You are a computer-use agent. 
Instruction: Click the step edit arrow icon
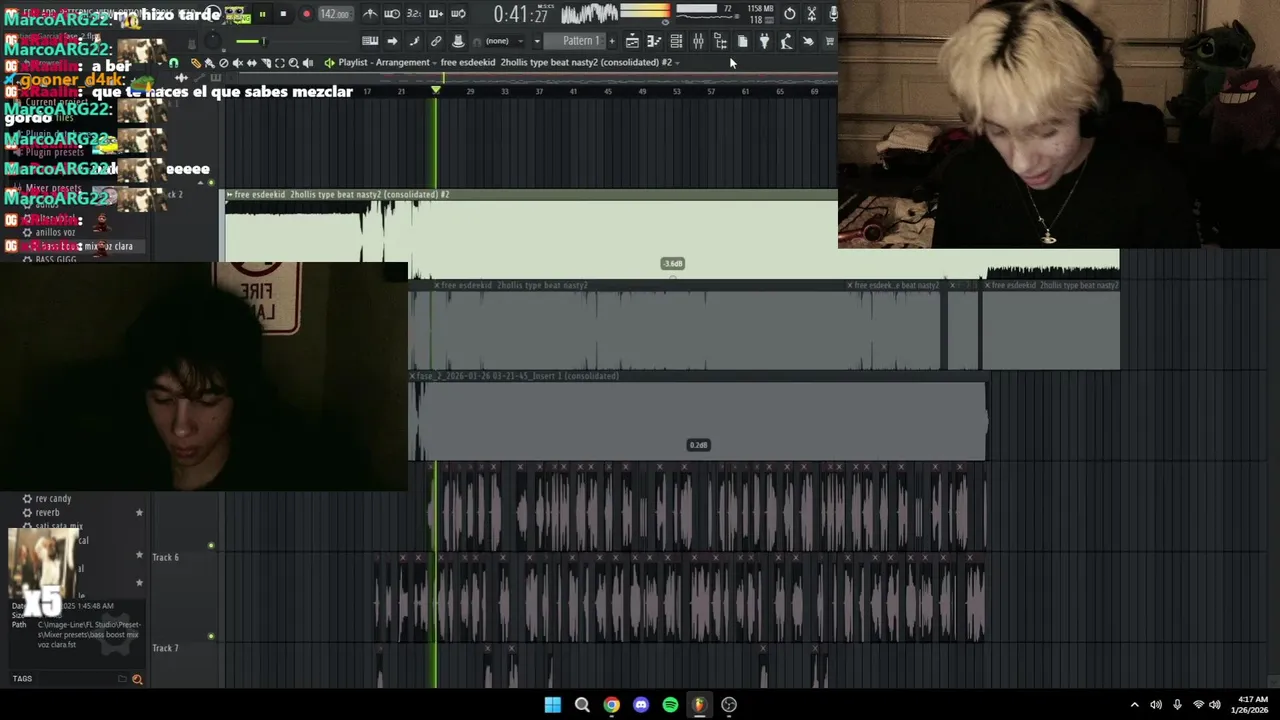click(x=392, y=41)
